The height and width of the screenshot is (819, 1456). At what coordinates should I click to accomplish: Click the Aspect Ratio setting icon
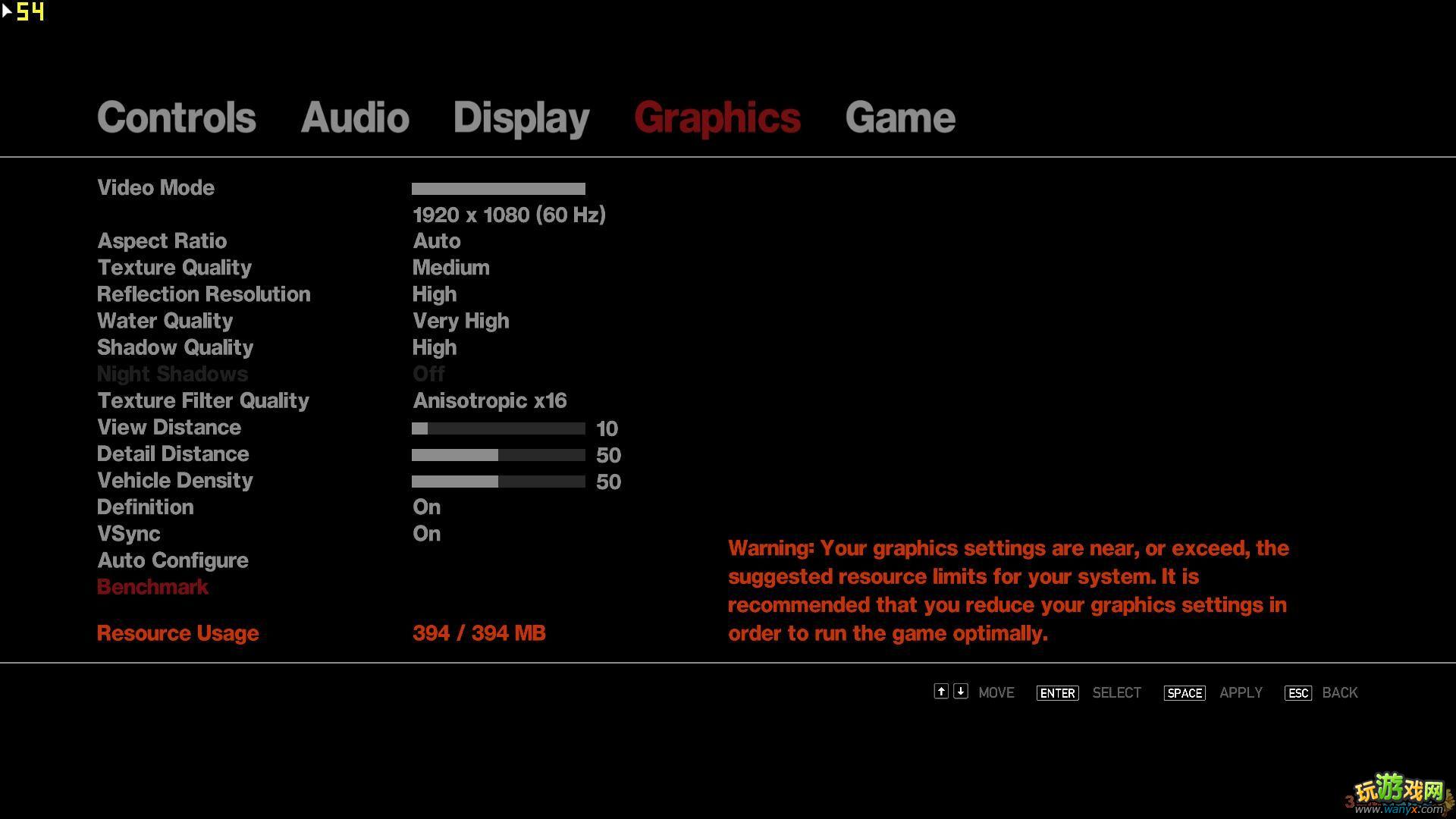162,241
